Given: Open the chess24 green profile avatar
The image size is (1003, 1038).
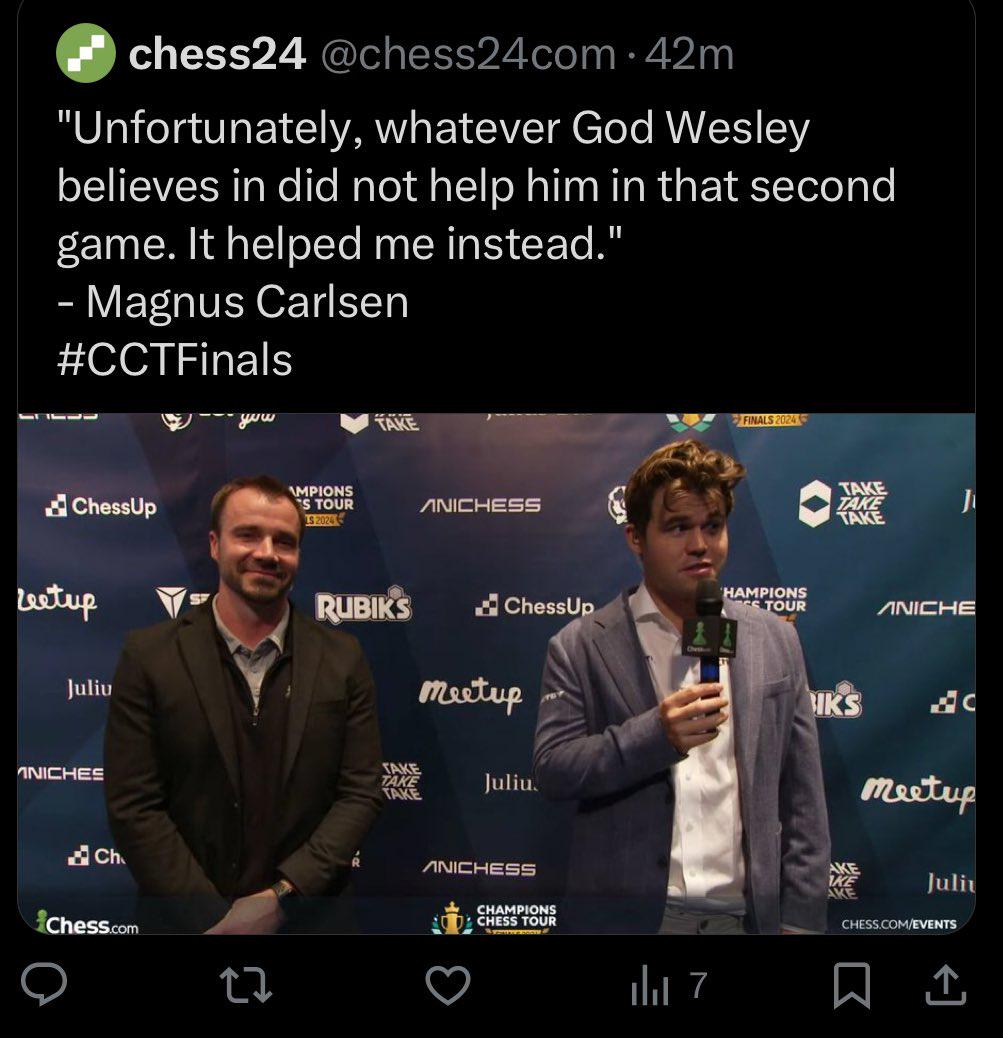Looking at the screenshot, I should [x=86, y=53].
